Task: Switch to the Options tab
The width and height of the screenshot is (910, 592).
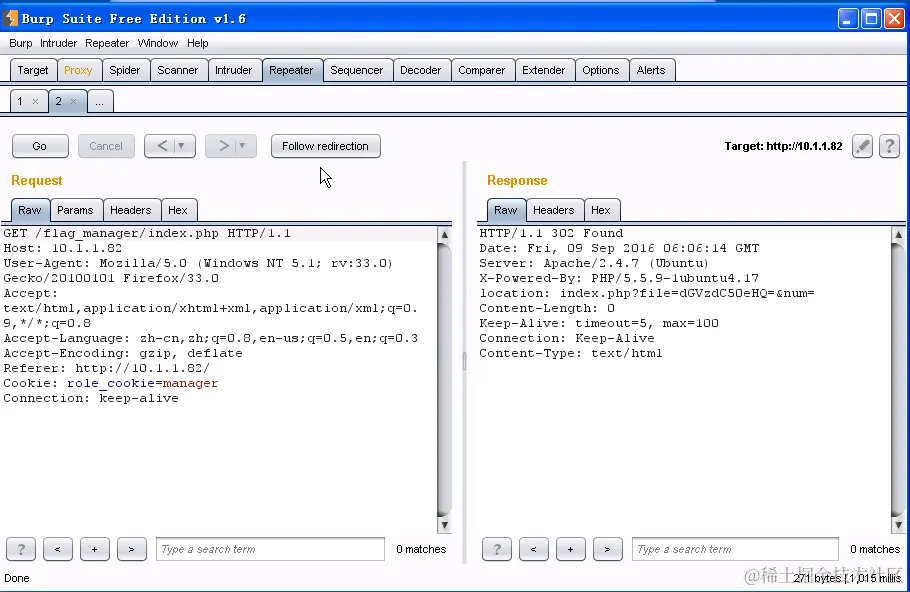Action: point(601,70)
